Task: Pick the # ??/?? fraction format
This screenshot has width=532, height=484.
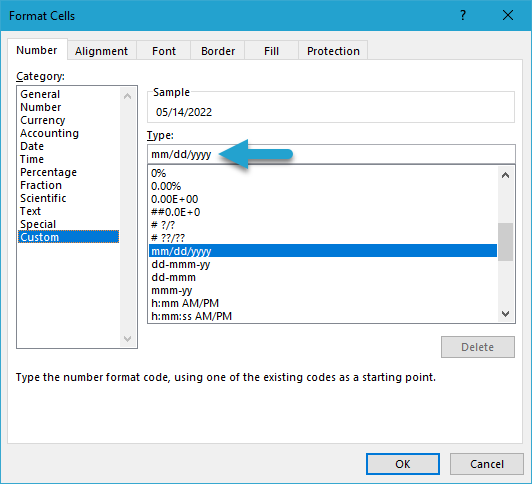Action: click(x=323, y=238)
